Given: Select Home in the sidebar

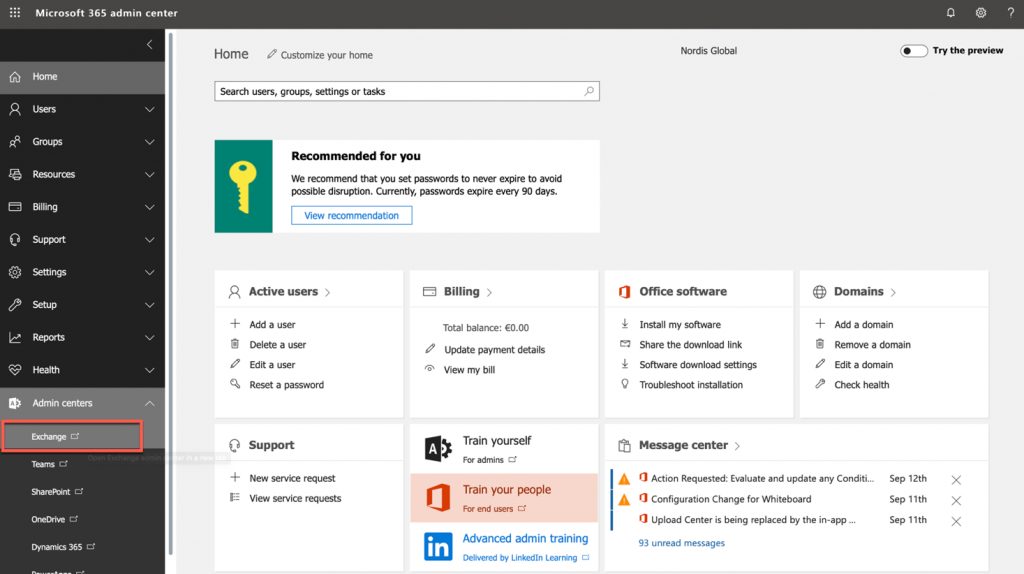Looking at the screenshot, I should pyautogui.click(x=82, y=76).
